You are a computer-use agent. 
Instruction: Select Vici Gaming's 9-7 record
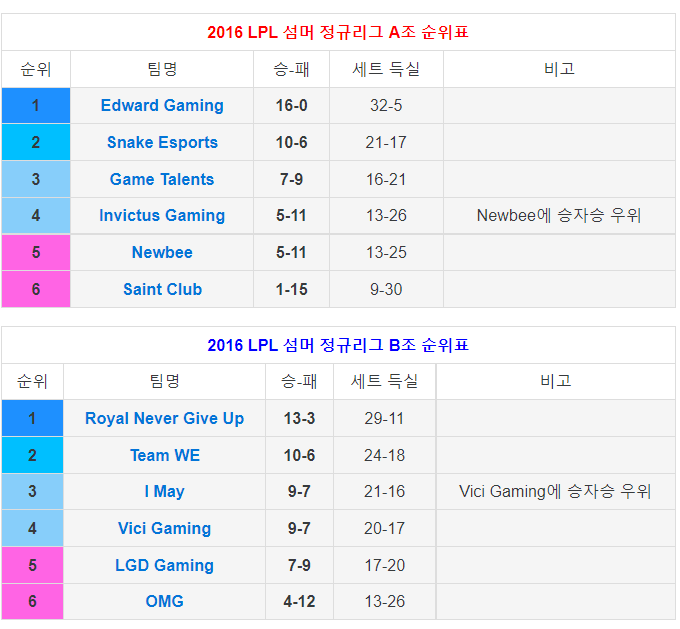[299, 528]
